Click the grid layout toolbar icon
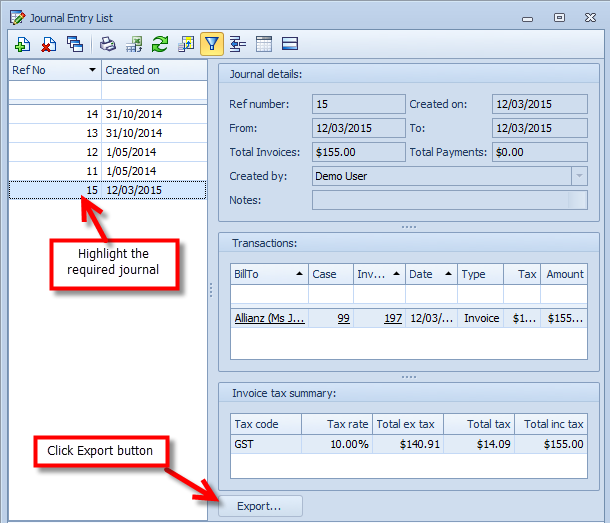 click(x=264, y=44)
